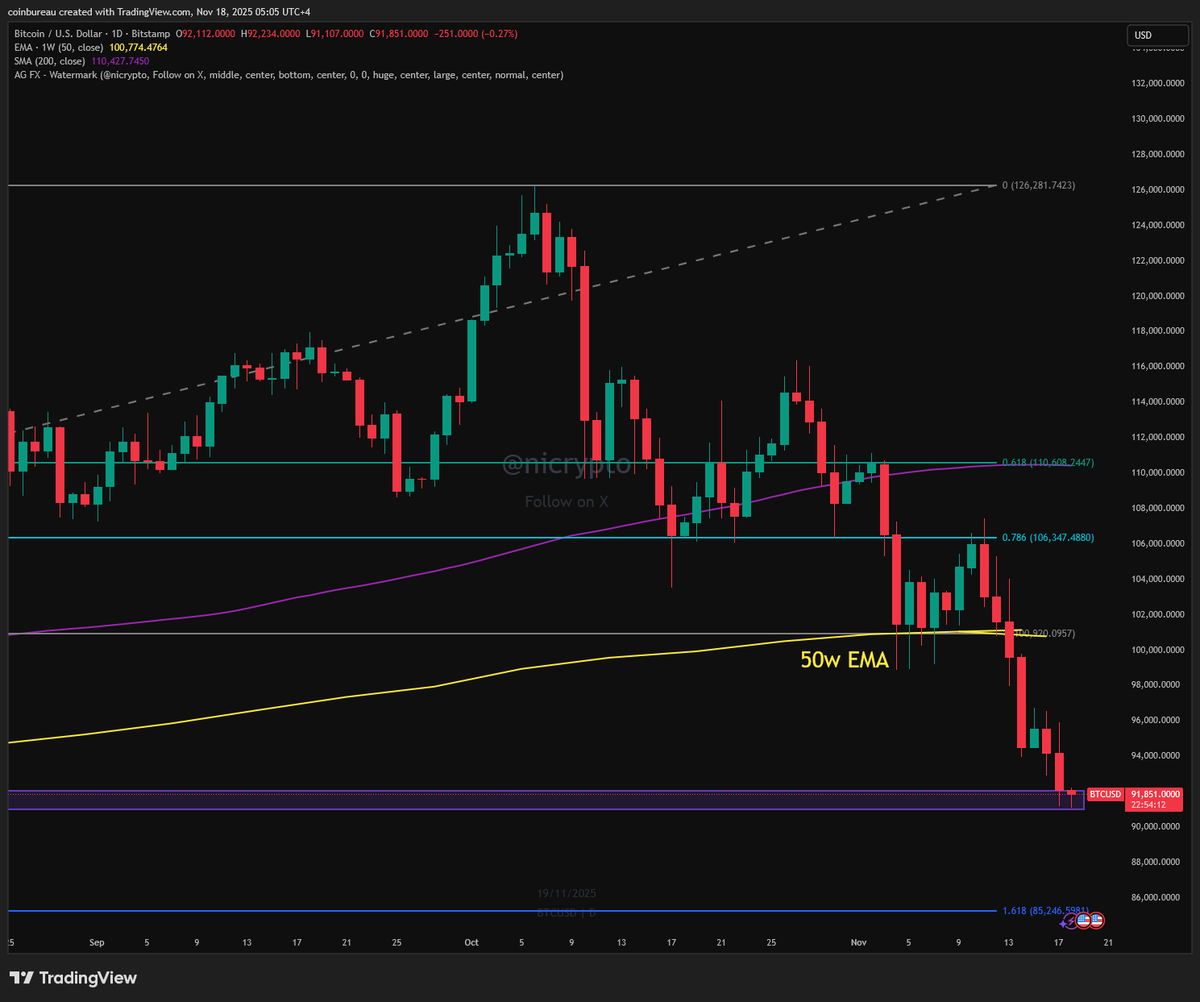Click the 100,920.0957 level label
The height and width of the screenshot is (1002, 1200).
[x=1045, y=633]
